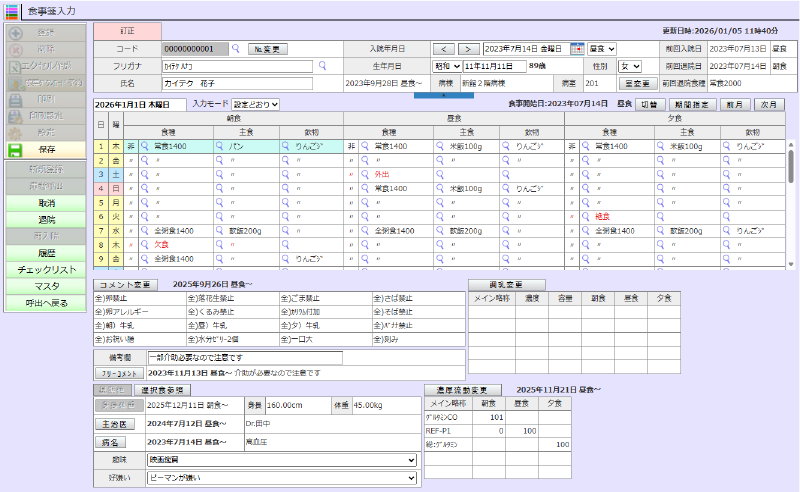Open the application menu icon at top-left
The width and height of the screenshot is (800, 492).
point(11,11)
